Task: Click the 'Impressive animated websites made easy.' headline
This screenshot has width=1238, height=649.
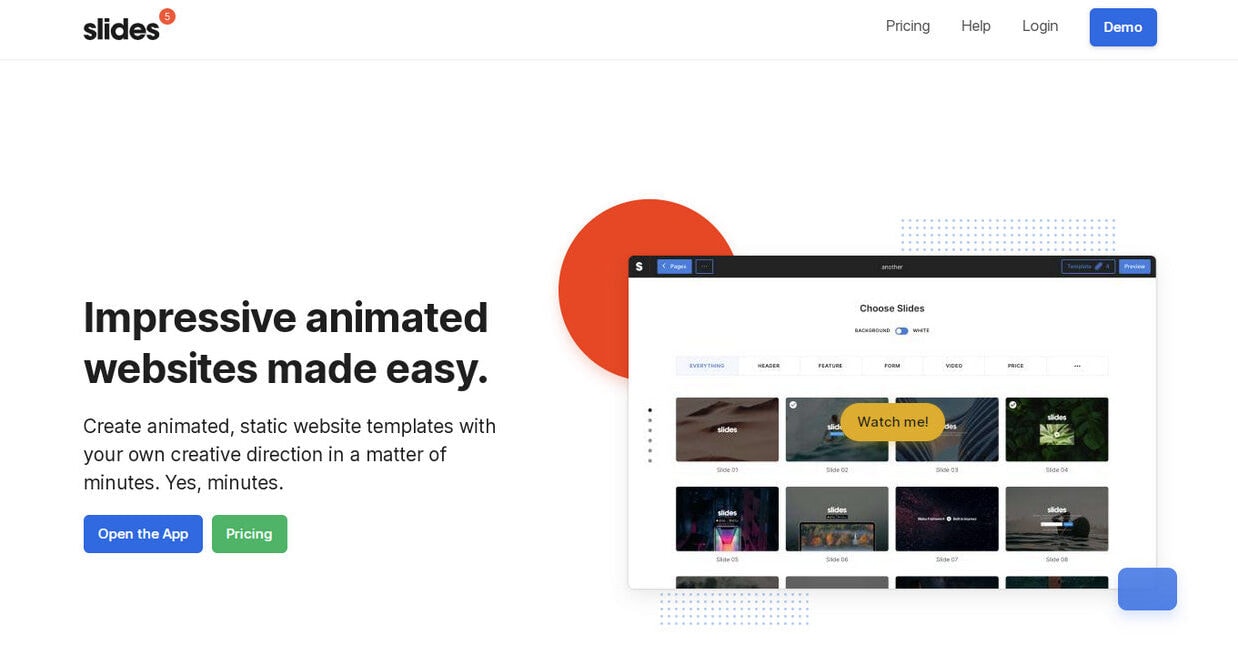Action: click(286, 342)
